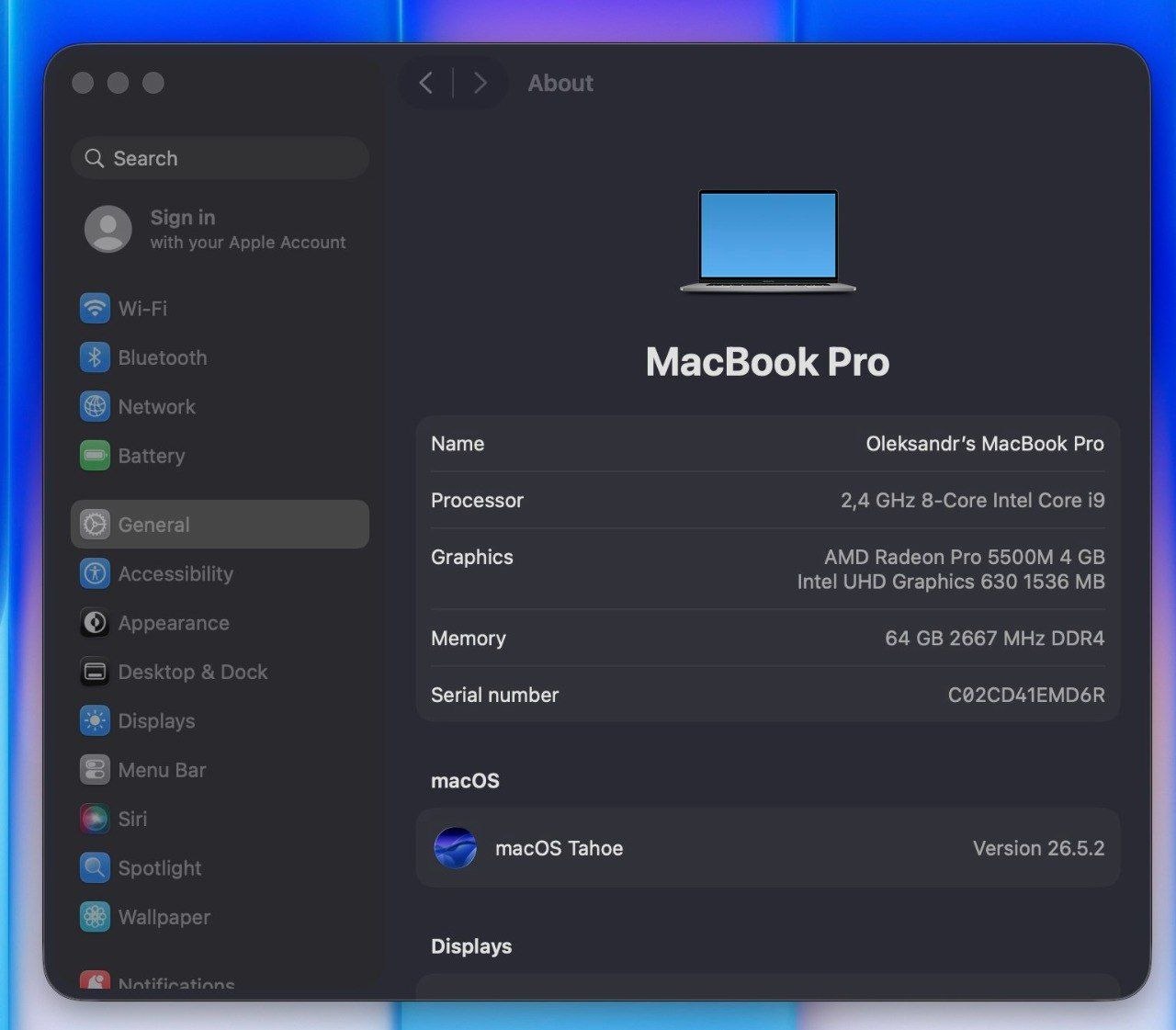
Task: Click the AMD Radeon Pro 5500M 4 GB text
Action: pyautogui.click(x=965, y=557)
